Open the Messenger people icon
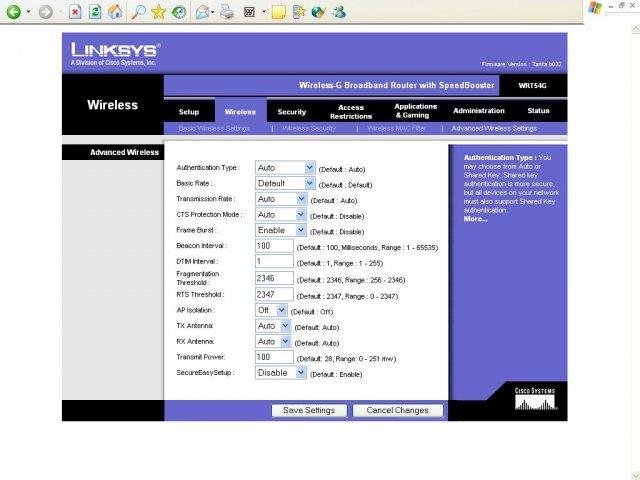Image resolution: width=640 pixels, height=480 pixels. tap(339, 12)
